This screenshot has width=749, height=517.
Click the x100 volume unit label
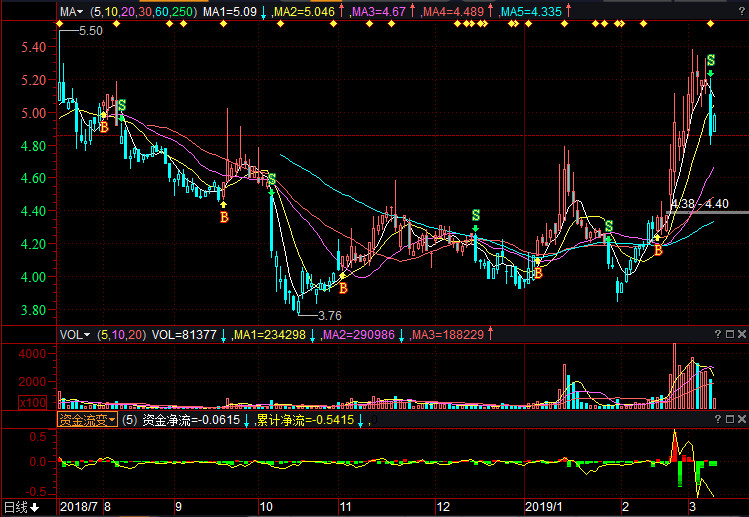[x=32, y=402]
